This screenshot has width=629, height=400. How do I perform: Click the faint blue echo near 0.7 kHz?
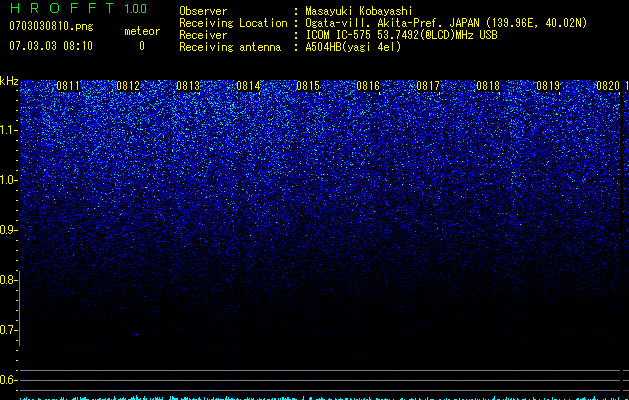(136, 335)
